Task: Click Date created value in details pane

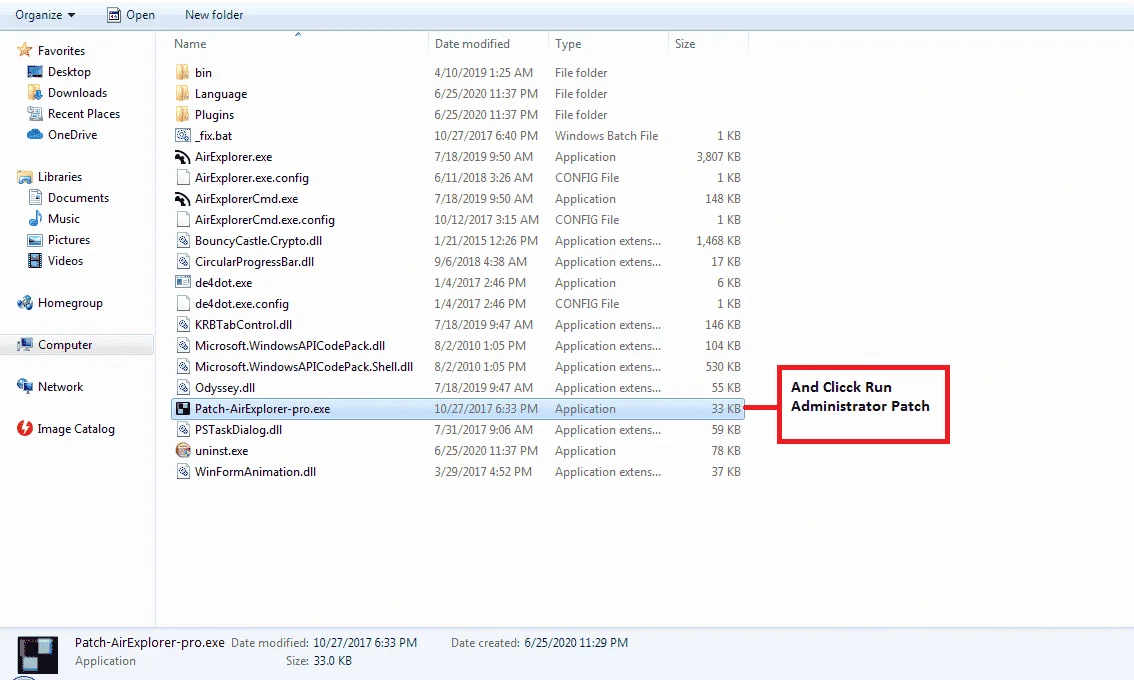Action: [576, 642]
